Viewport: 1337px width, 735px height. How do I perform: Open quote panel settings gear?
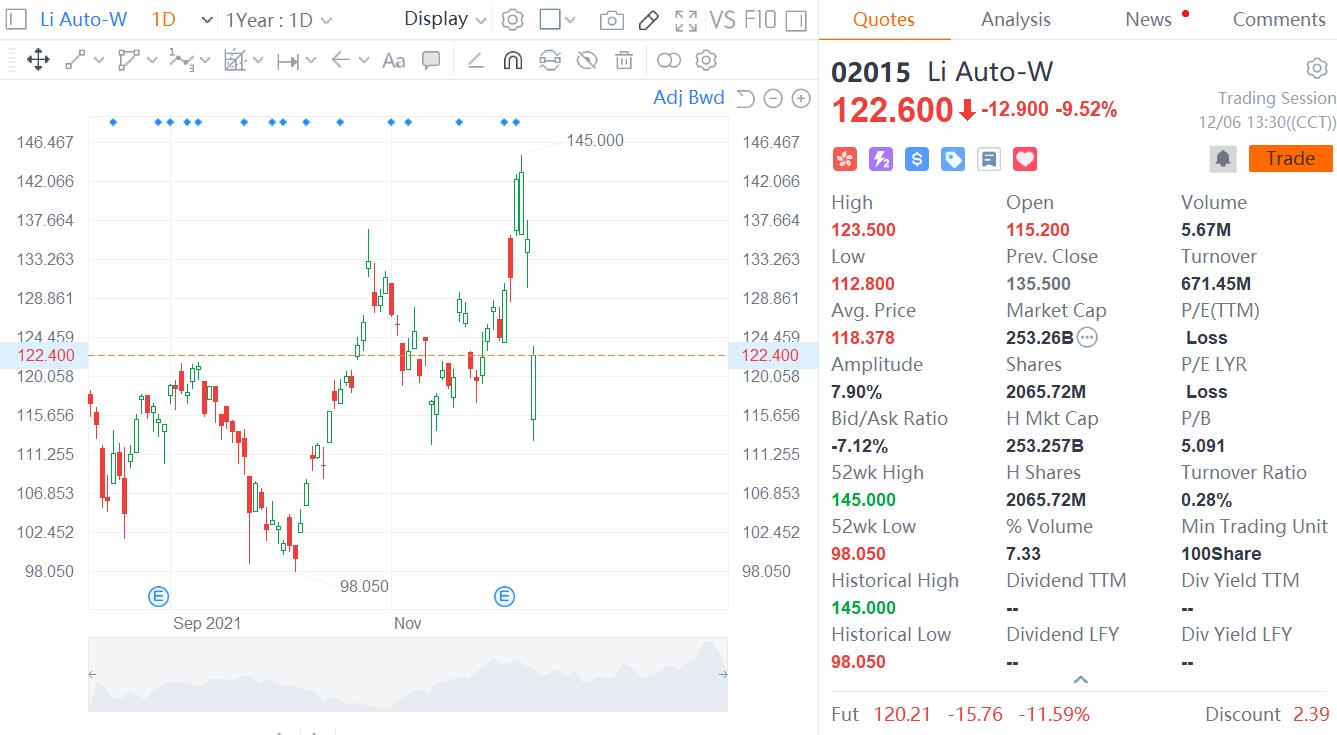point(1317,68)
